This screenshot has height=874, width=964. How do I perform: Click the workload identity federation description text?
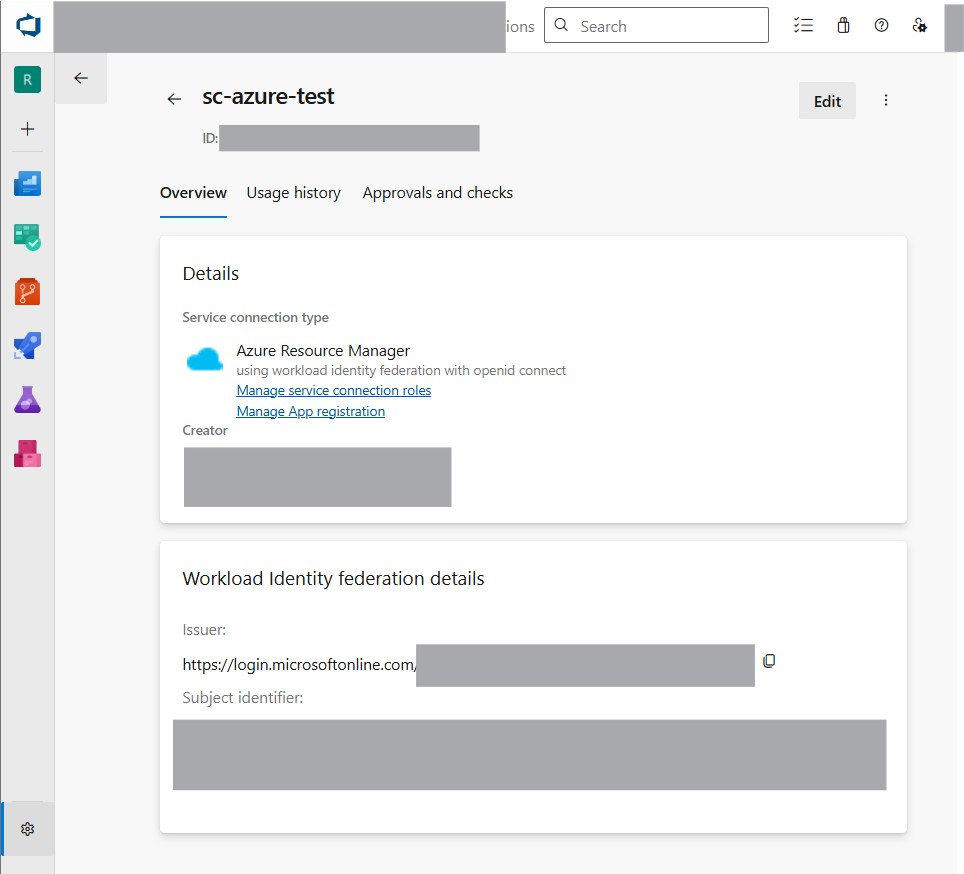point(401,371)
